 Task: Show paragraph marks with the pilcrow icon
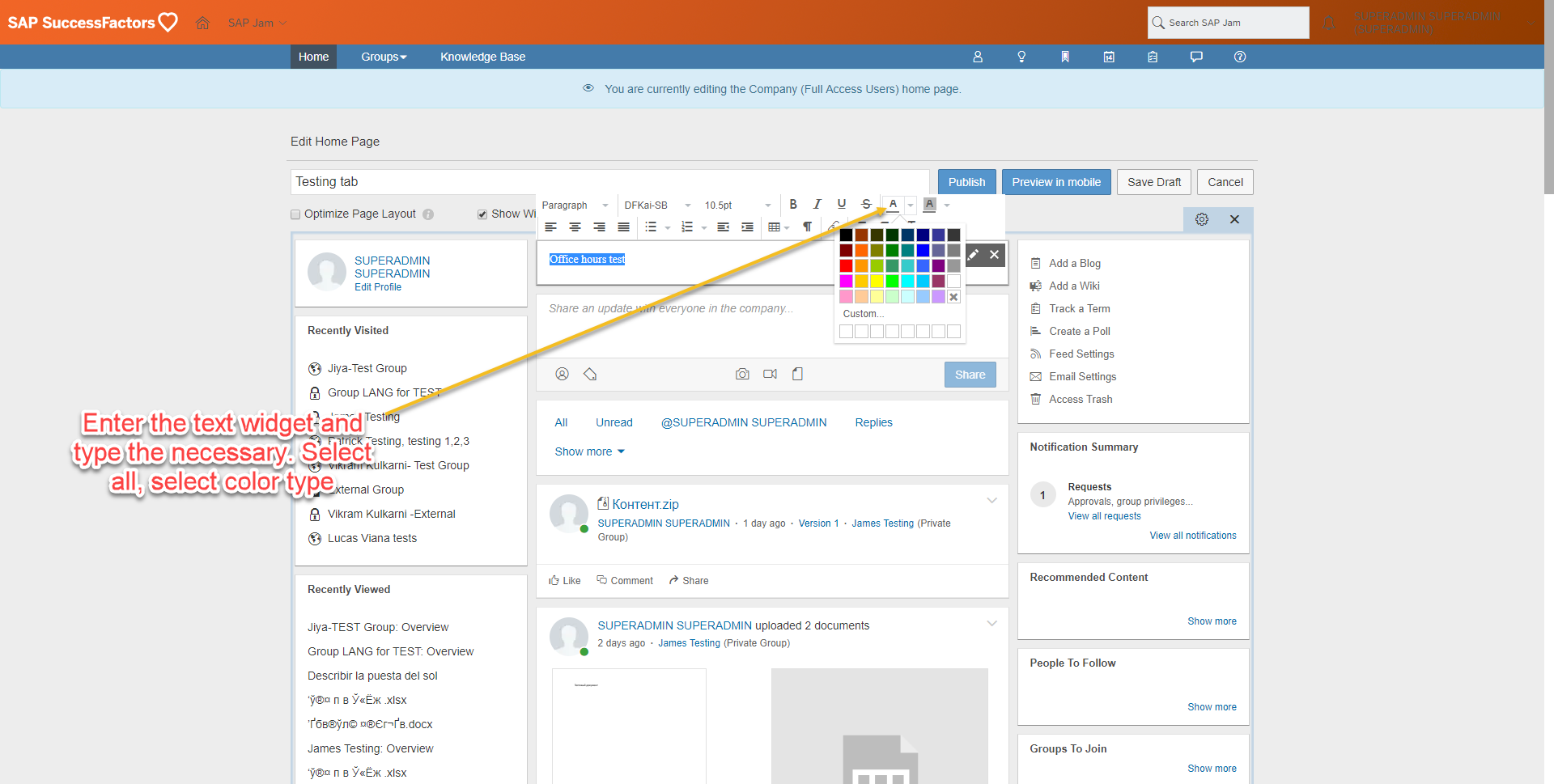(807, 227)
